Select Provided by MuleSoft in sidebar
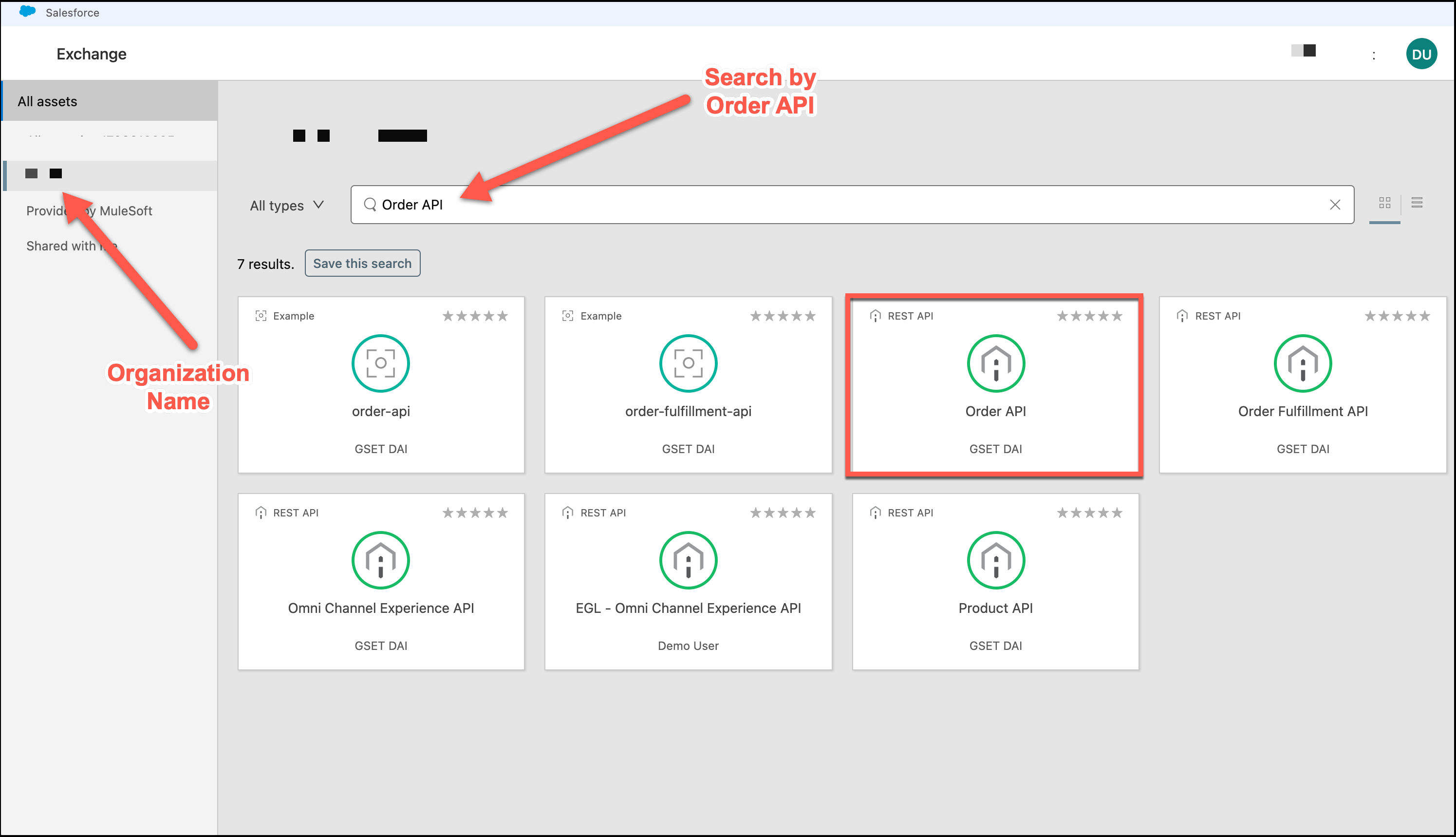1456x837 pixels. click(89, 211)
